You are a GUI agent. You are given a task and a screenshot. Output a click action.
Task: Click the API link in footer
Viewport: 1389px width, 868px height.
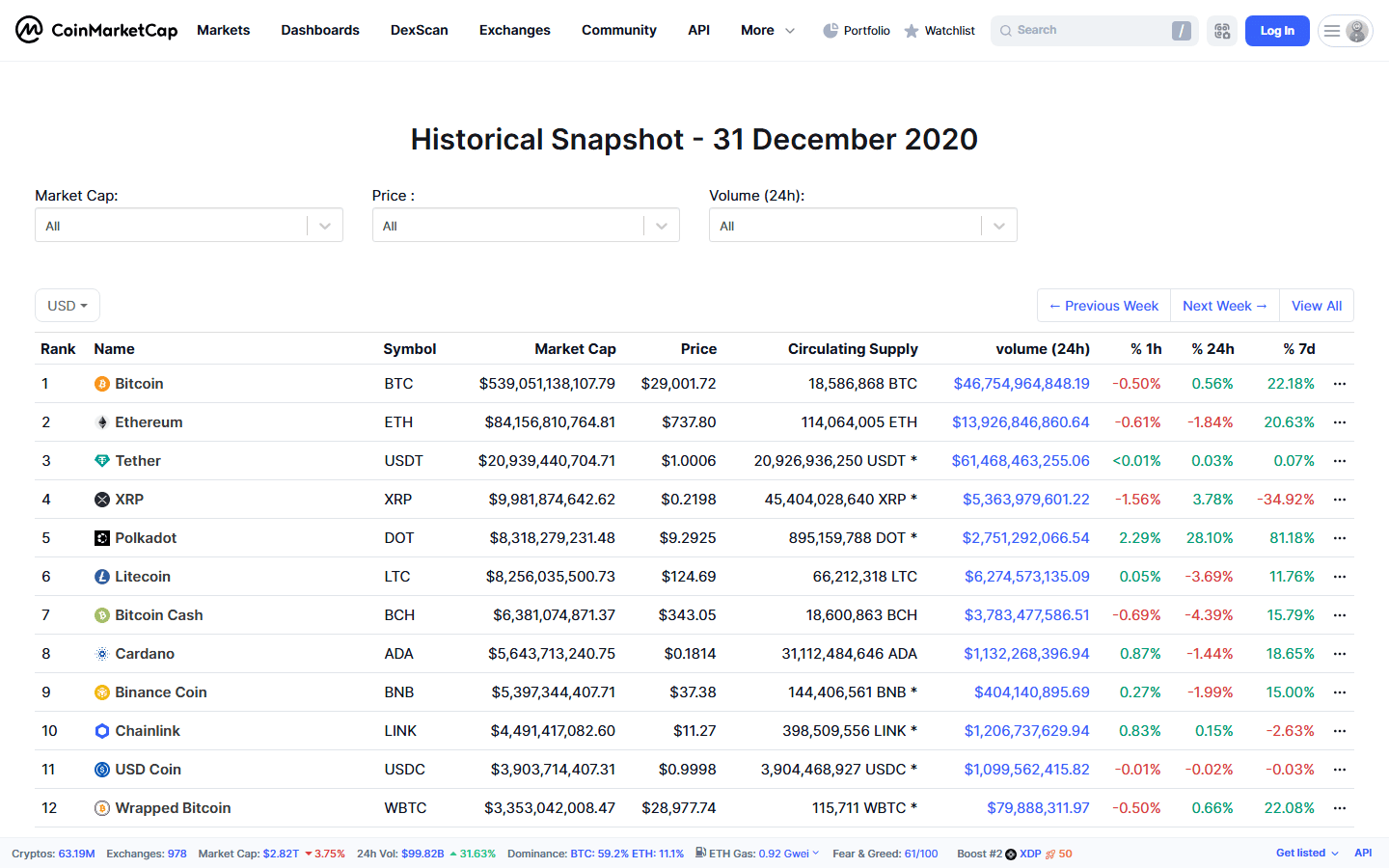1363,854
